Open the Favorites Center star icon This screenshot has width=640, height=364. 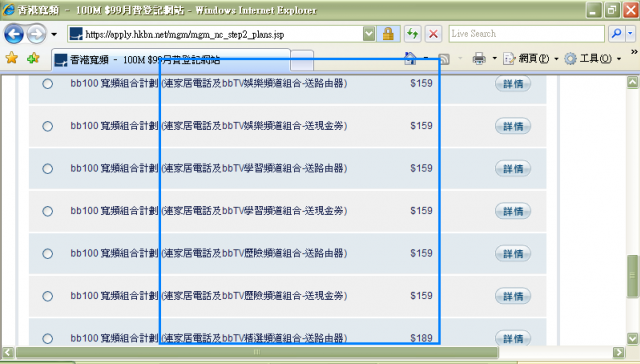click(x=12, y=58)
